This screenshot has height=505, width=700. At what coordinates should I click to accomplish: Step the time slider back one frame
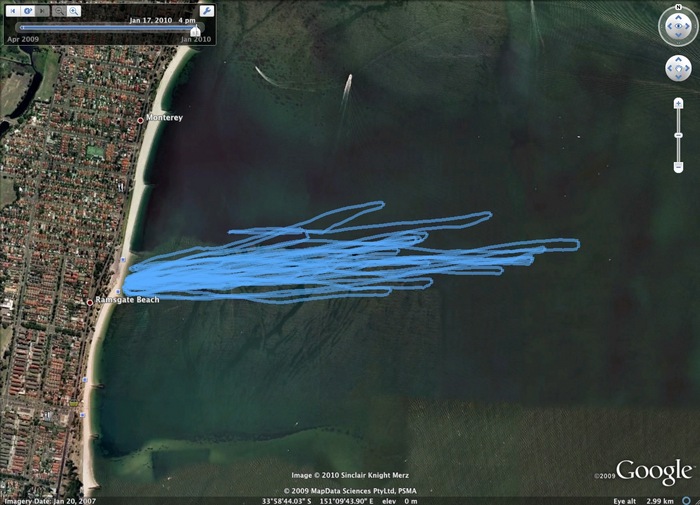click(x=15, y=11)
